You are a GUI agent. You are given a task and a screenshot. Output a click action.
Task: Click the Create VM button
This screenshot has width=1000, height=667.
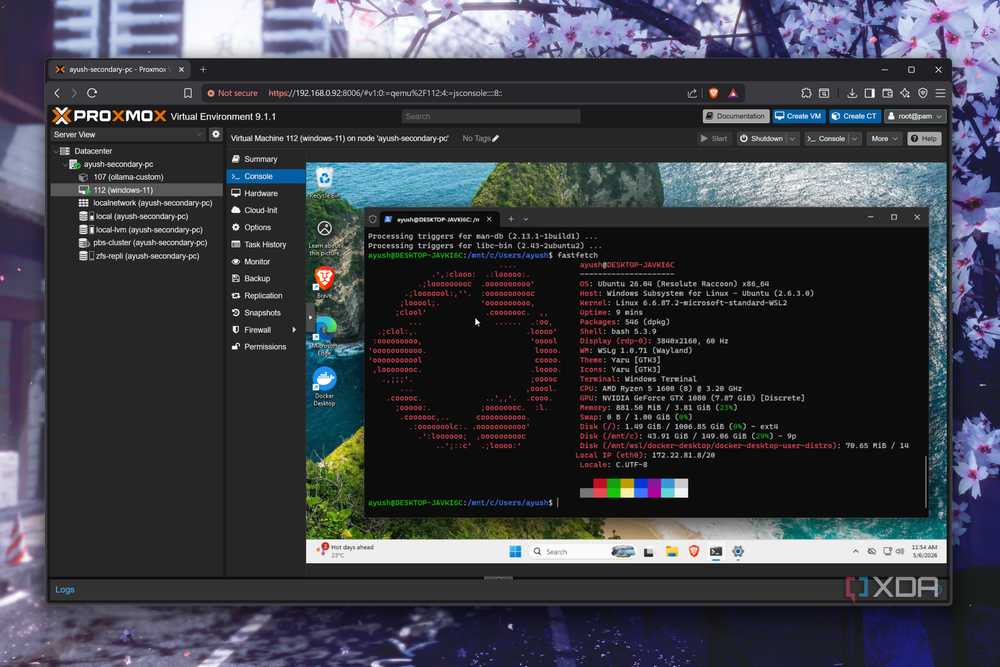(798, 116)
